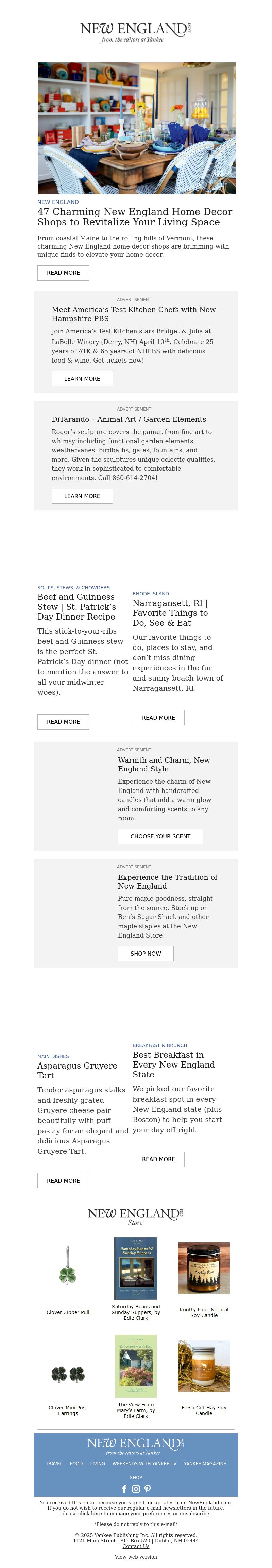Open the View web version link
Screen dimensions: 272x1568
point(136,1557)
